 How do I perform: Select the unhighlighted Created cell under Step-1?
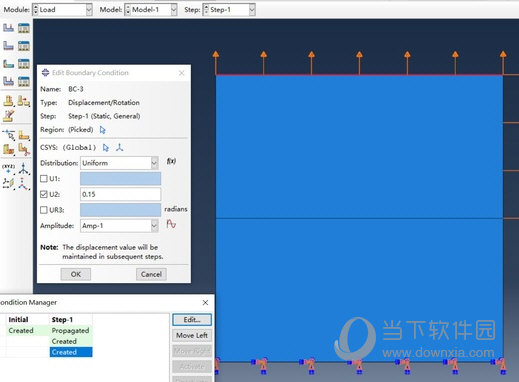coord(71,341)
